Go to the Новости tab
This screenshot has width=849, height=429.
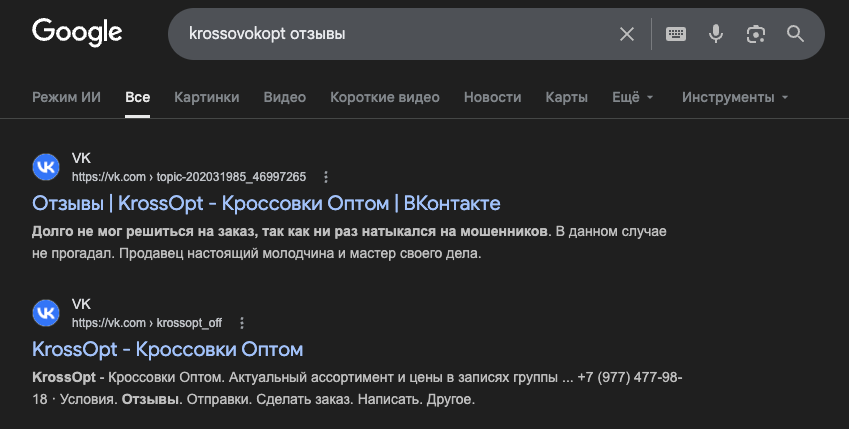click(493, 97)
